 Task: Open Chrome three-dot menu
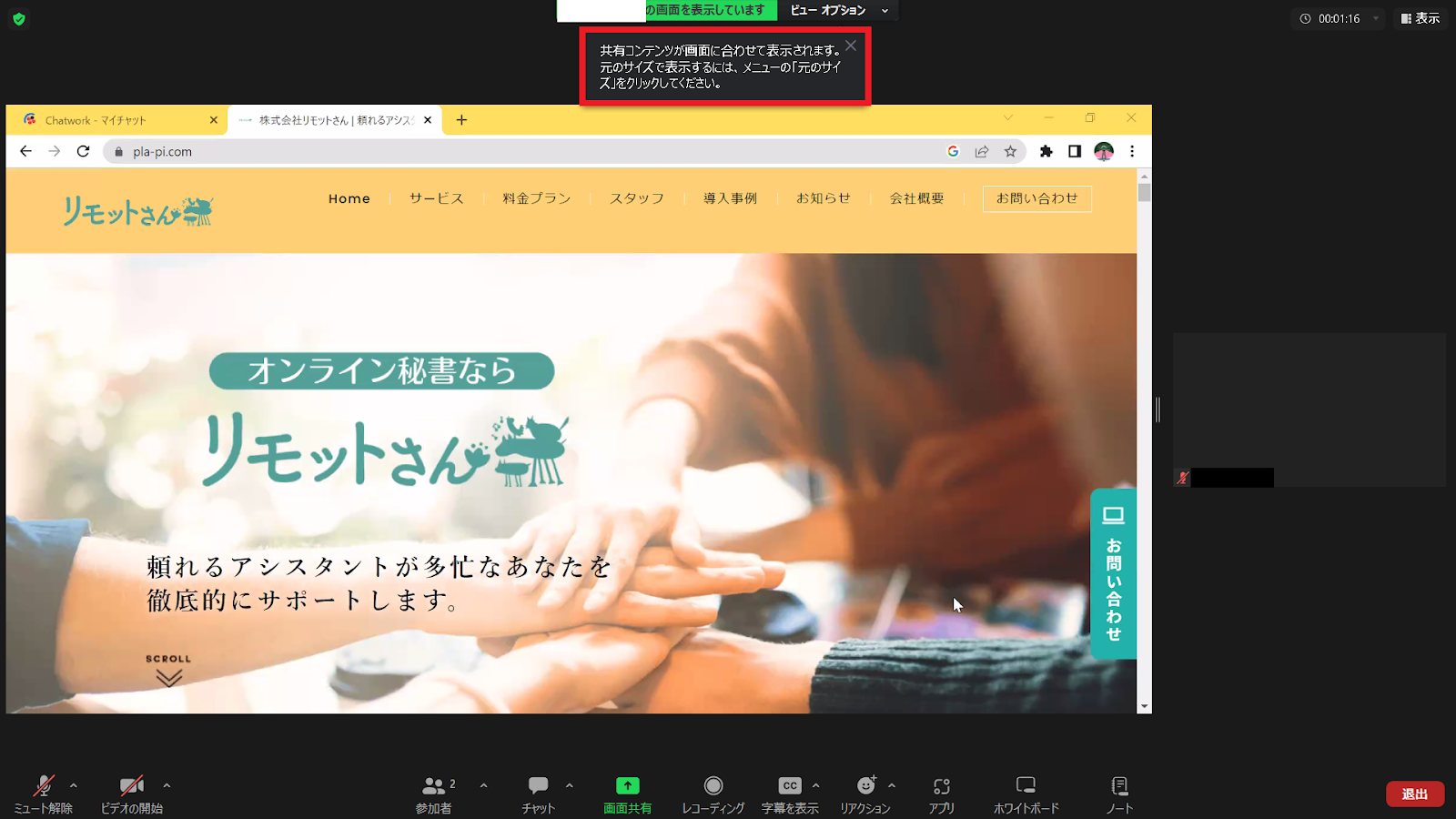pos(1132,151)
